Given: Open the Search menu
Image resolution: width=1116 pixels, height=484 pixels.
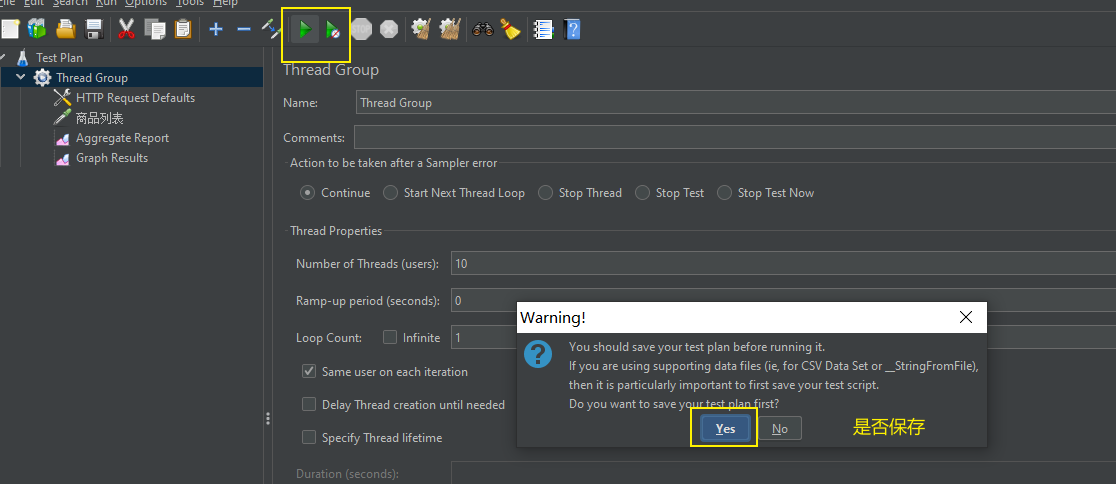Looking at the screenshot, I should click(70, 4).
